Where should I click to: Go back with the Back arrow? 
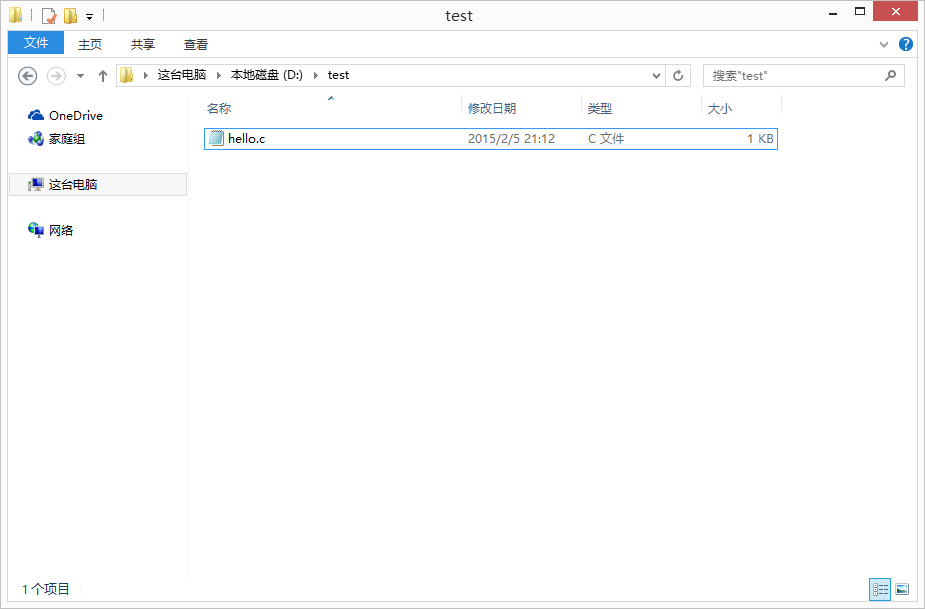pos(28,76)
